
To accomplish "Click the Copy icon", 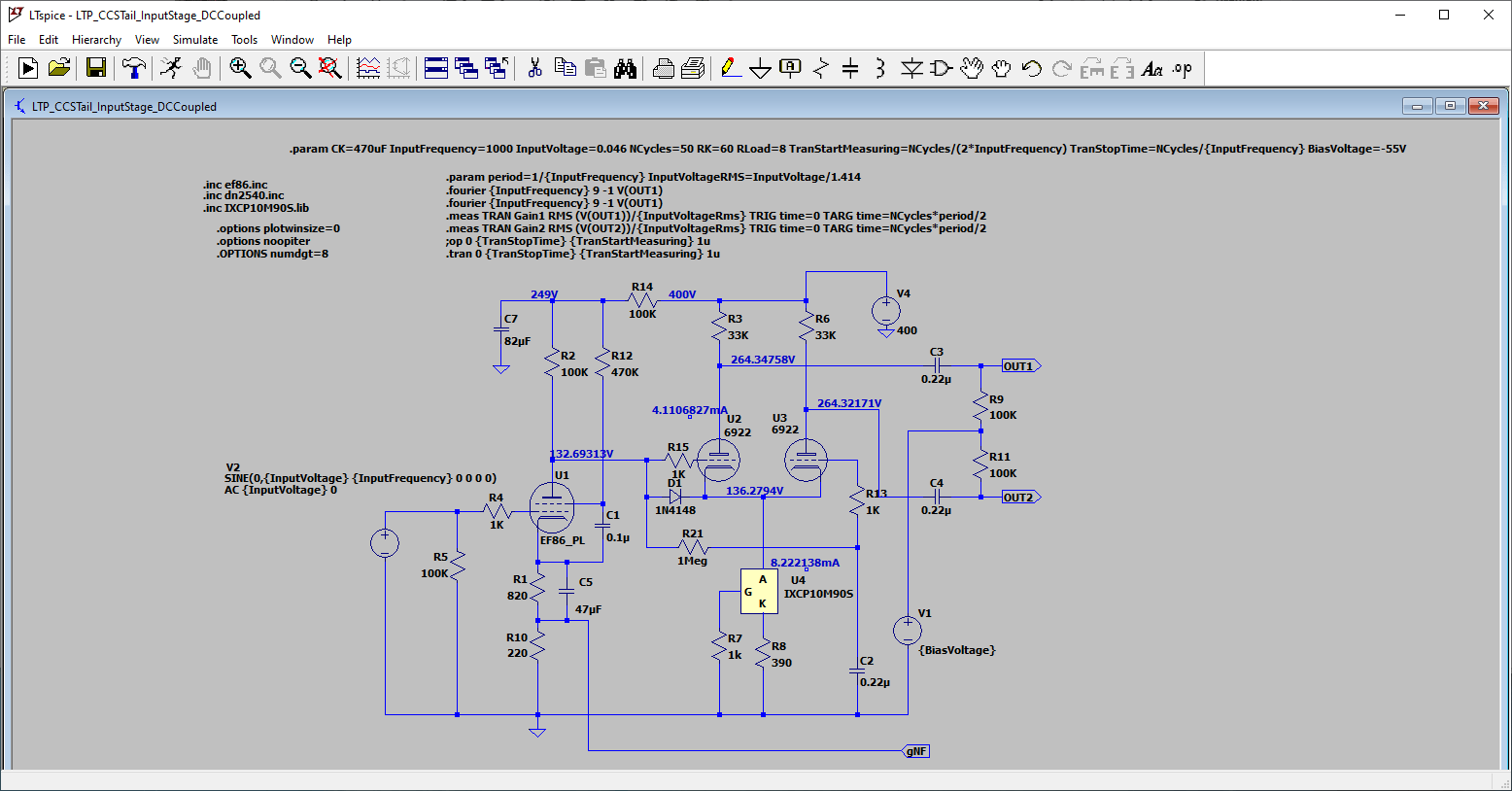I will click(565, 68).
